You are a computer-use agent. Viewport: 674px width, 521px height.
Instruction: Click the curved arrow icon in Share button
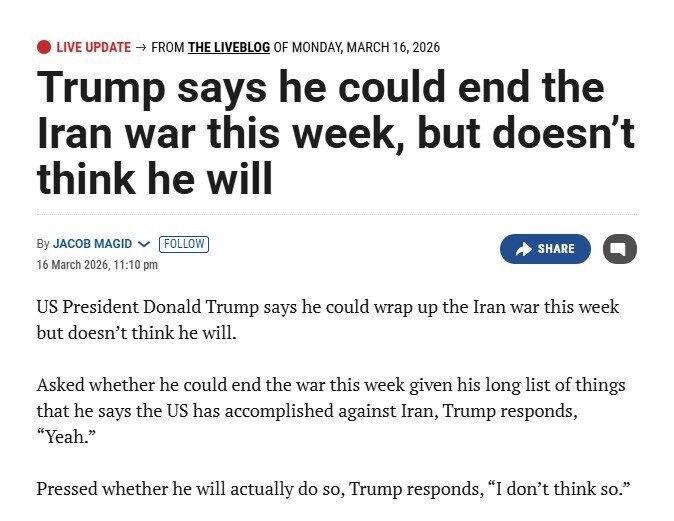click(x=523, y=249)
